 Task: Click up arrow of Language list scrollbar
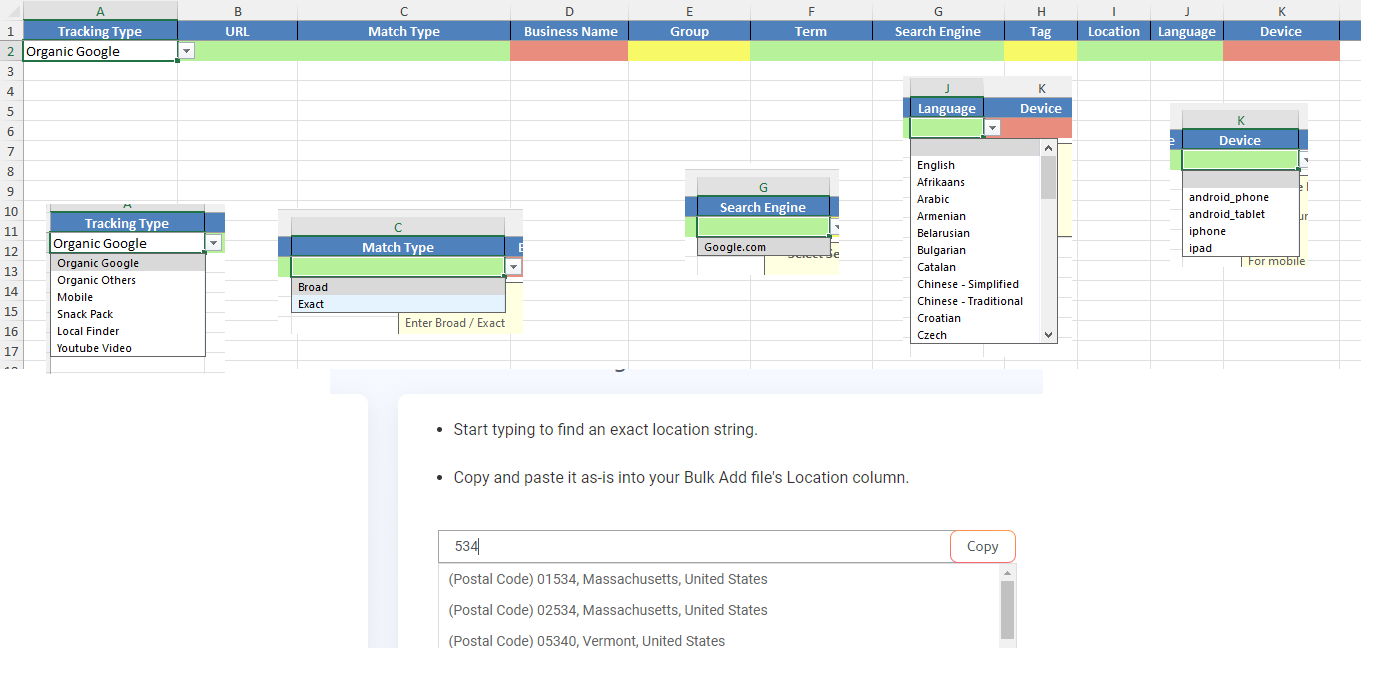tap(1049, 148)
